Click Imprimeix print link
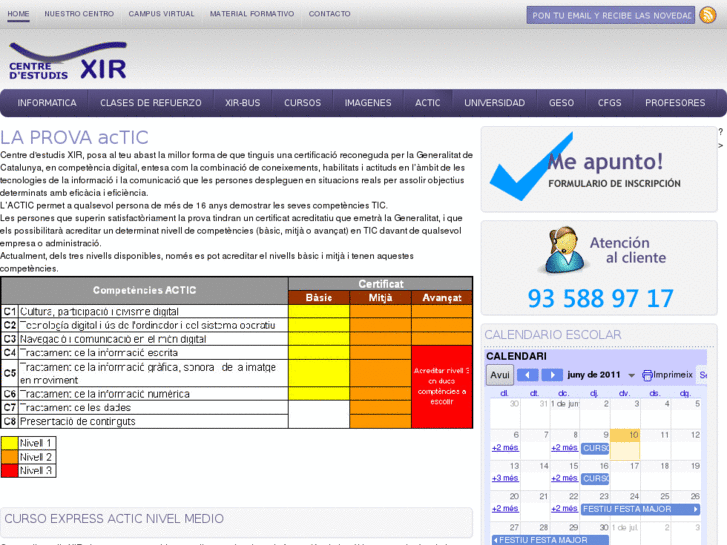 pos(673,375)
